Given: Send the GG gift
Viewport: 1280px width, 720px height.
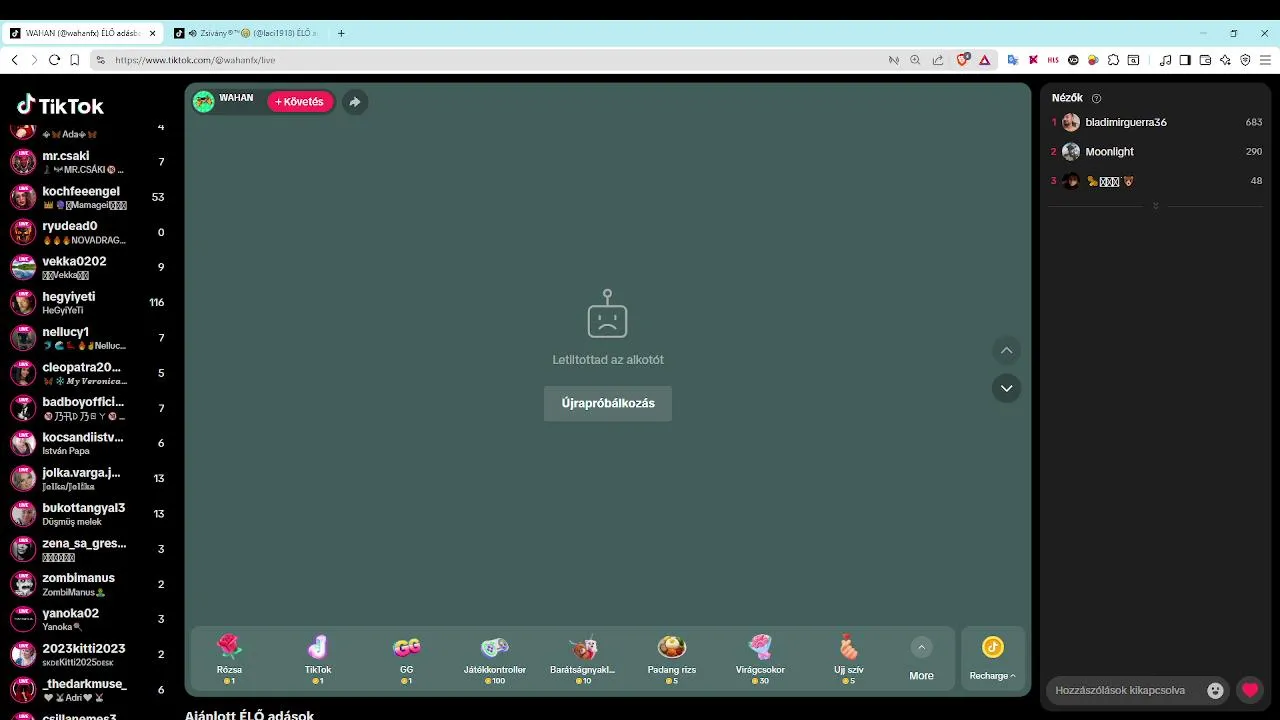Looking at the screenshot, I should tap(406, 659).
